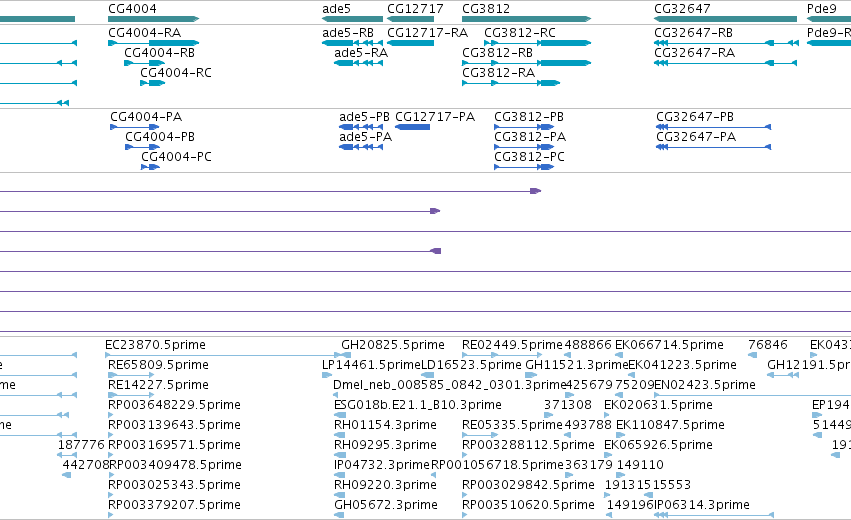The width and height of the screenshot is (851, 520).
Task: Select the RH01154.3prime EST label
Action: pyautogui.click(x=385, y=425)
